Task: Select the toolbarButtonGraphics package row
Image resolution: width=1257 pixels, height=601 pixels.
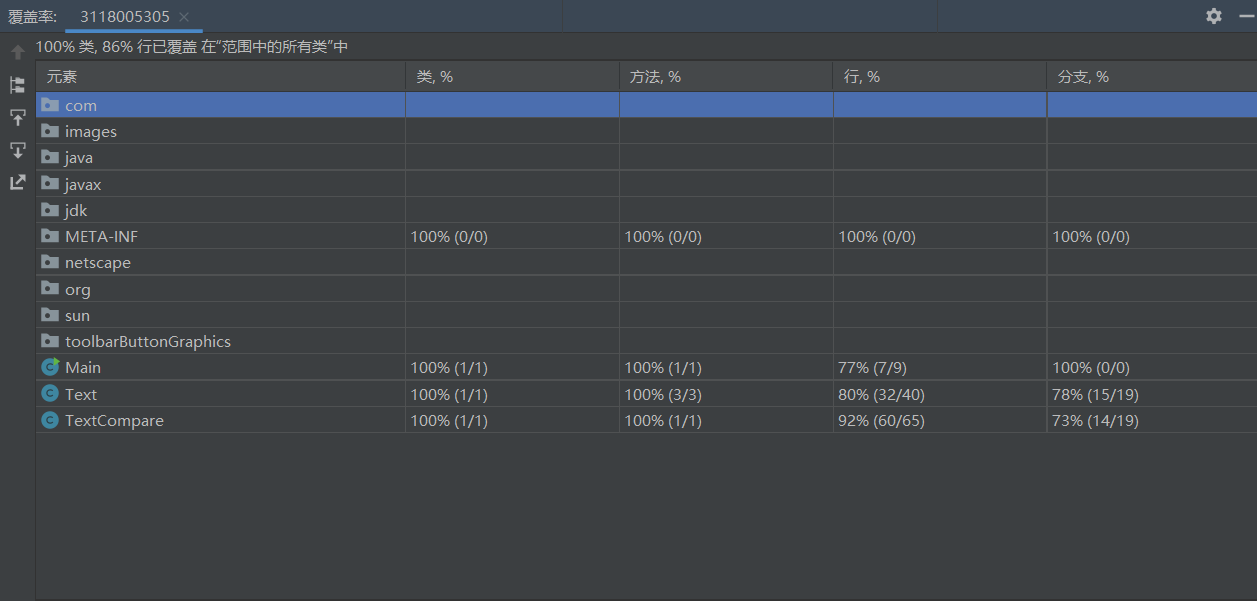Action: pyautogui.click(x=147, y=341)
